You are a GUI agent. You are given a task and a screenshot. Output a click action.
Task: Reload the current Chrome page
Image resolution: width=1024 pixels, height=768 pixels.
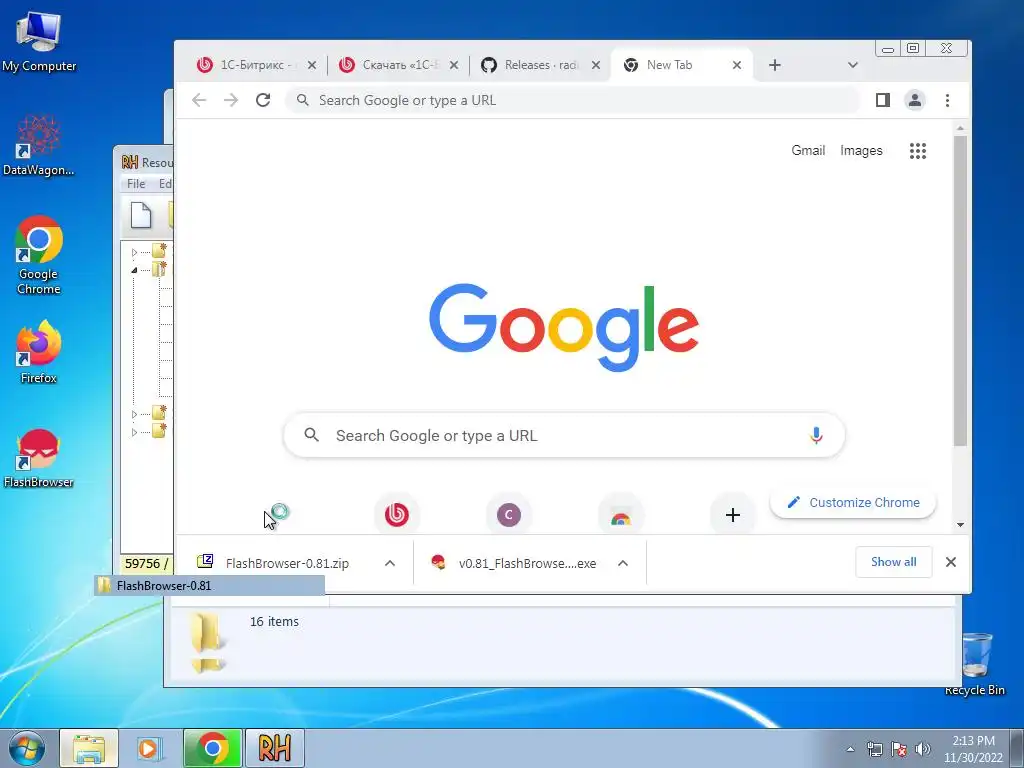tap(263, 100)
